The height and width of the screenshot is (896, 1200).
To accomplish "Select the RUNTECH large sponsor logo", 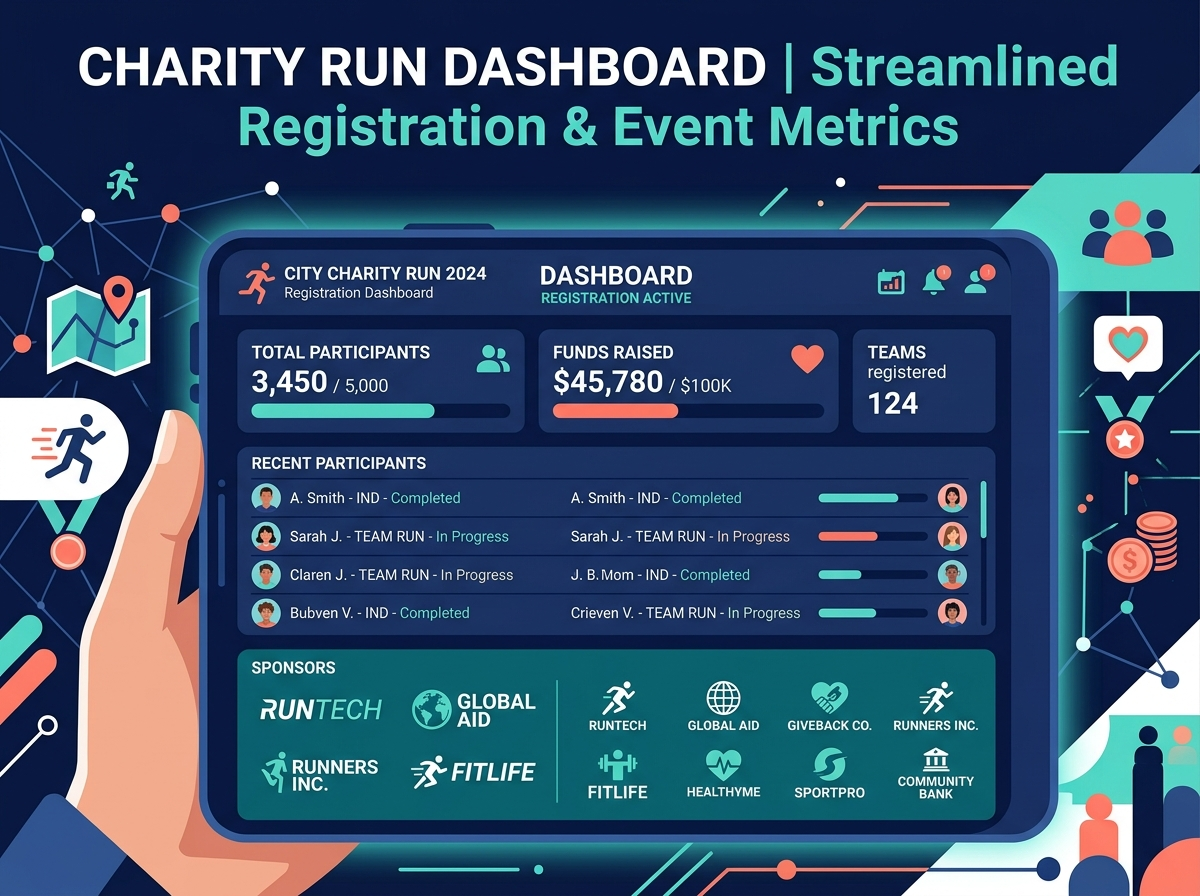I will (x=321, y=709).
